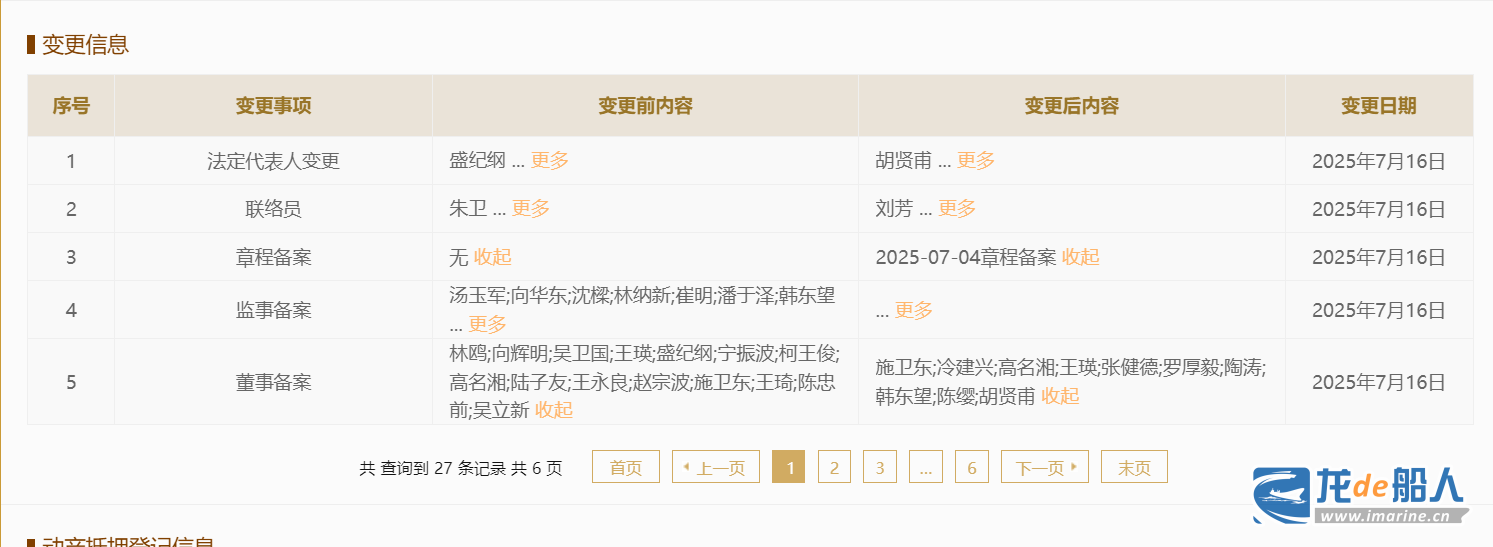Collapse 收起 after 吴立新 in row 5
Screen dimensions: 1493x547
tap(554, 409)
